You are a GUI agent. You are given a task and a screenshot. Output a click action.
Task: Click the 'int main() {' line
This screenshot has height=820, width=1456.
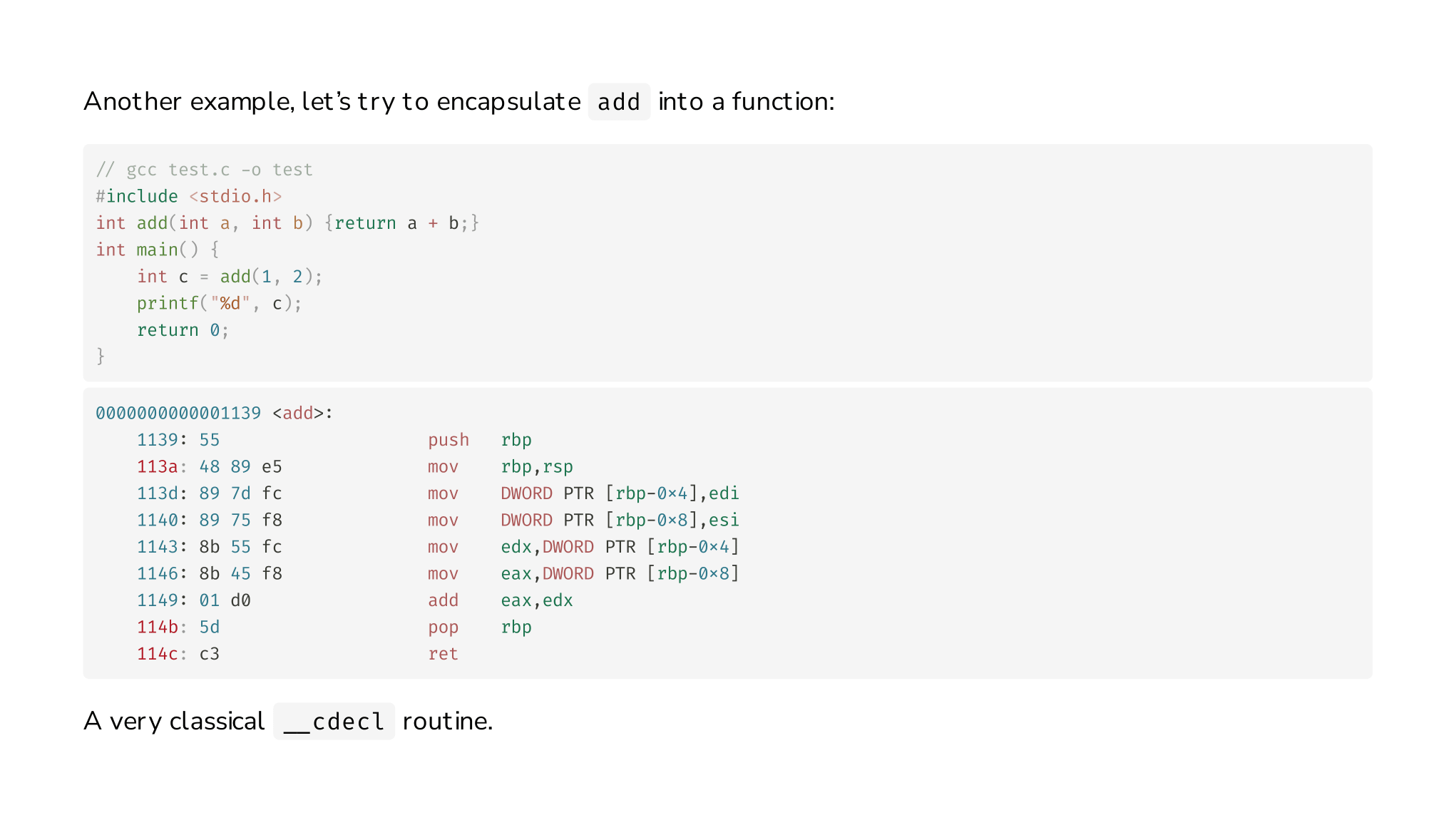pyautogui.click(x=157, y=250)
